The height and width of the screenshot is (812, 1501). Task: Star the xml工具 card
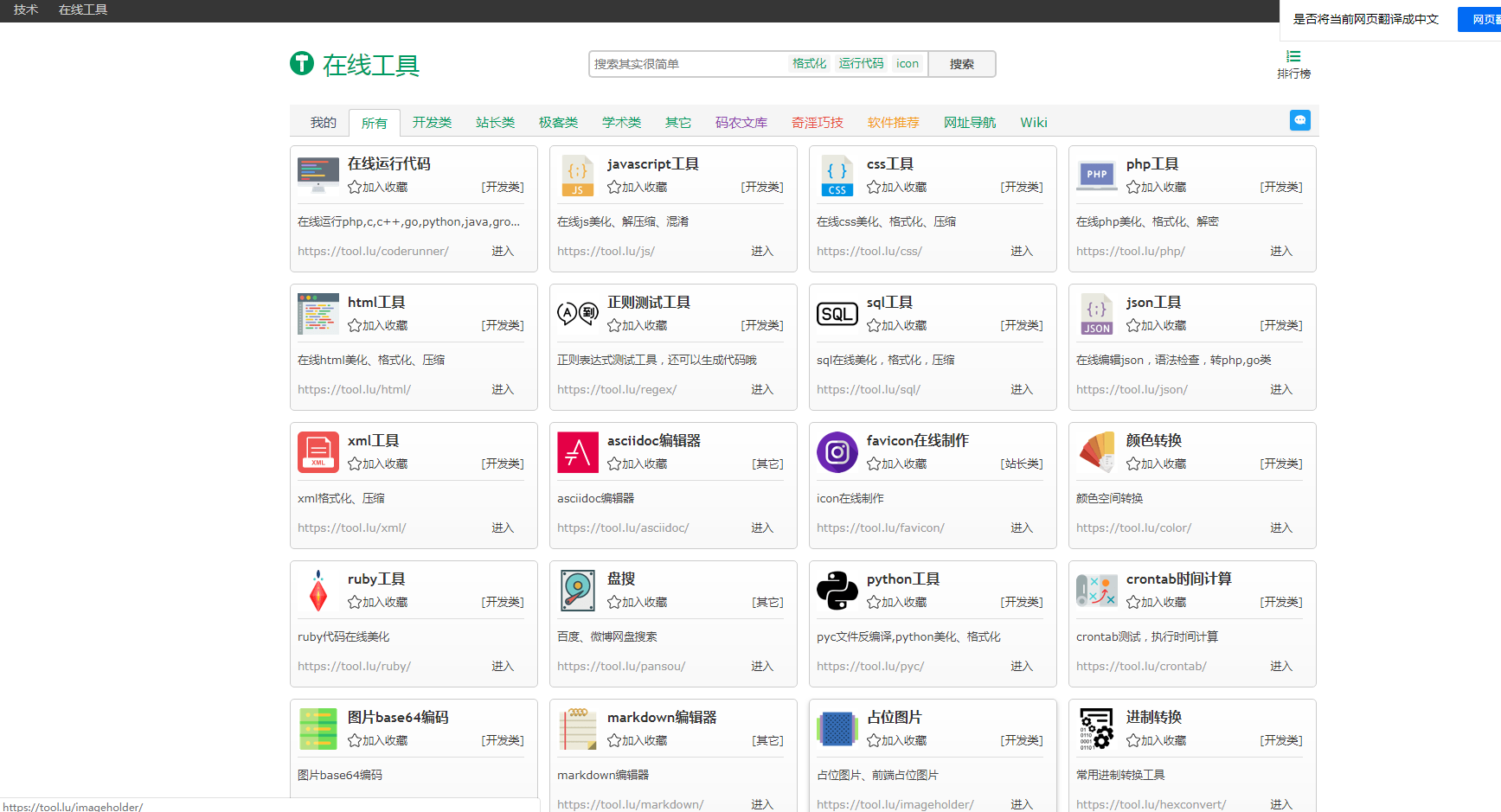click(378, 464)
